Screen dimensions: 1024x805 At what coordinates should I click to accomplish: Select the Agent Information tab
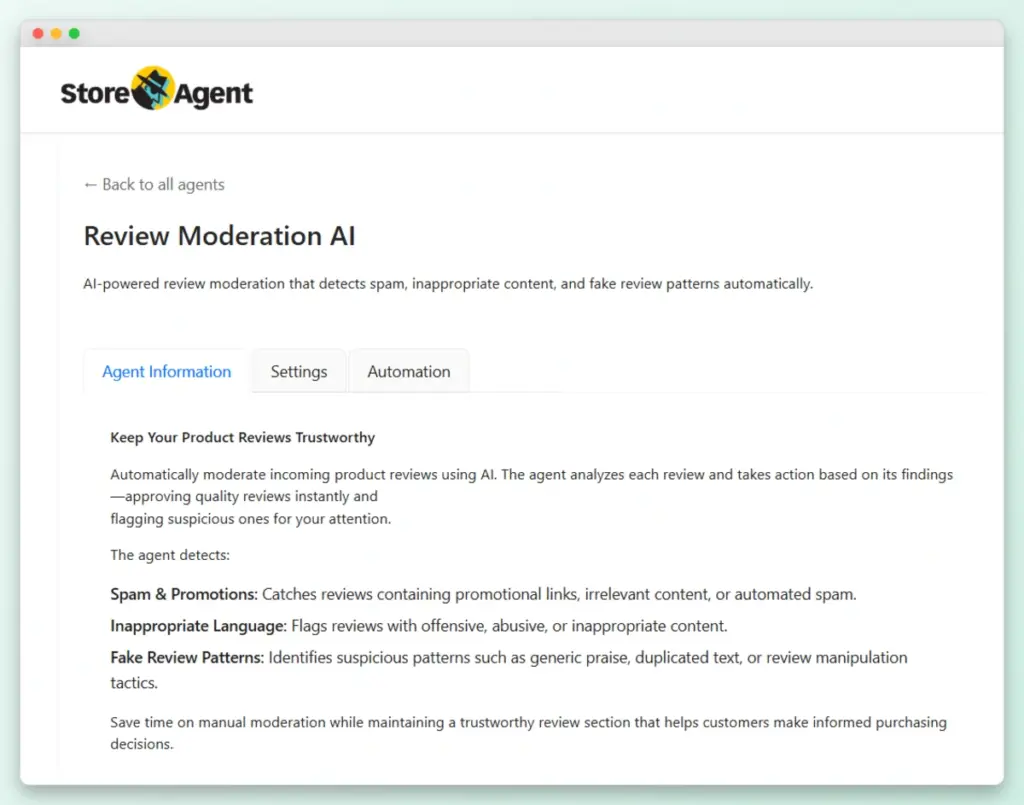coord(166,371)
